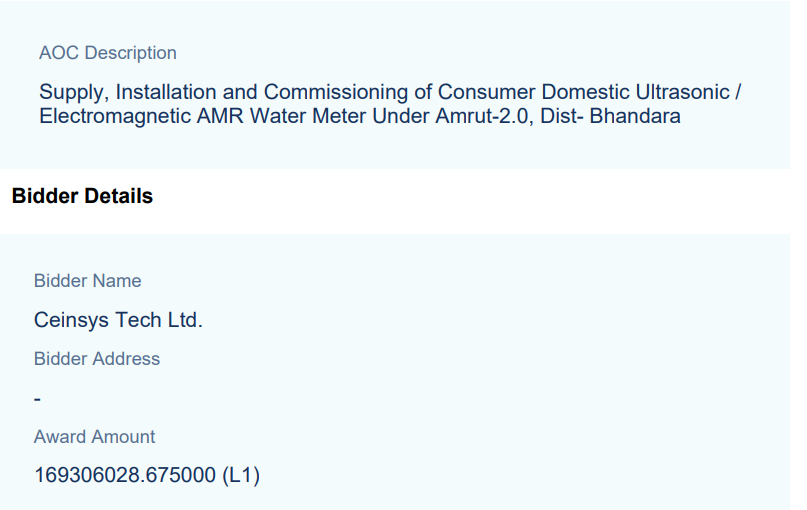Click the "(L1)" marker beside the amount
Image resolution: width=807 pixels, height=510 pixels.
[x=240, y=476]
